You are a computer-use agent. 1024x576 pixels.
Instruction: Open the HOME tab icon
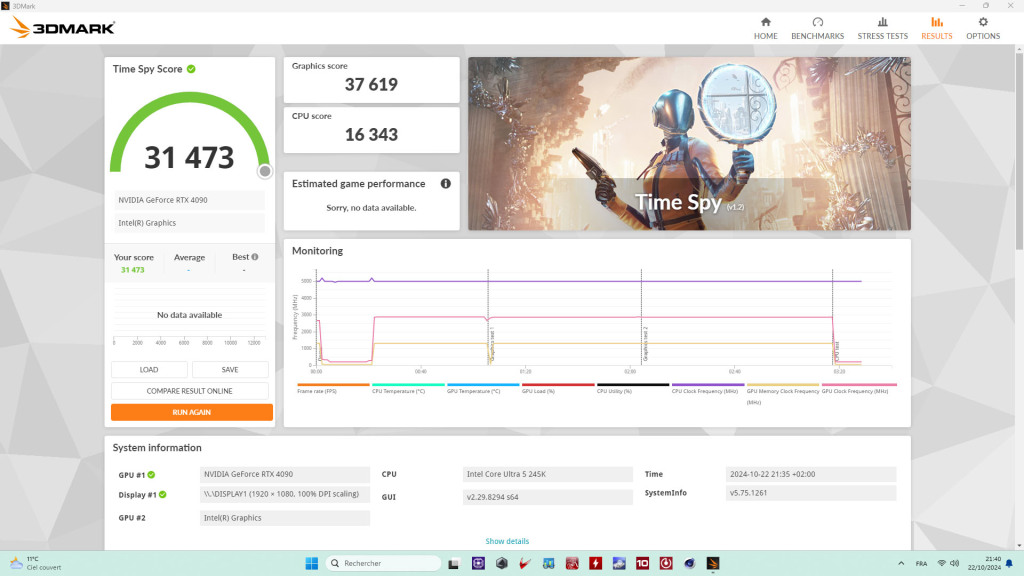point(765,22)
